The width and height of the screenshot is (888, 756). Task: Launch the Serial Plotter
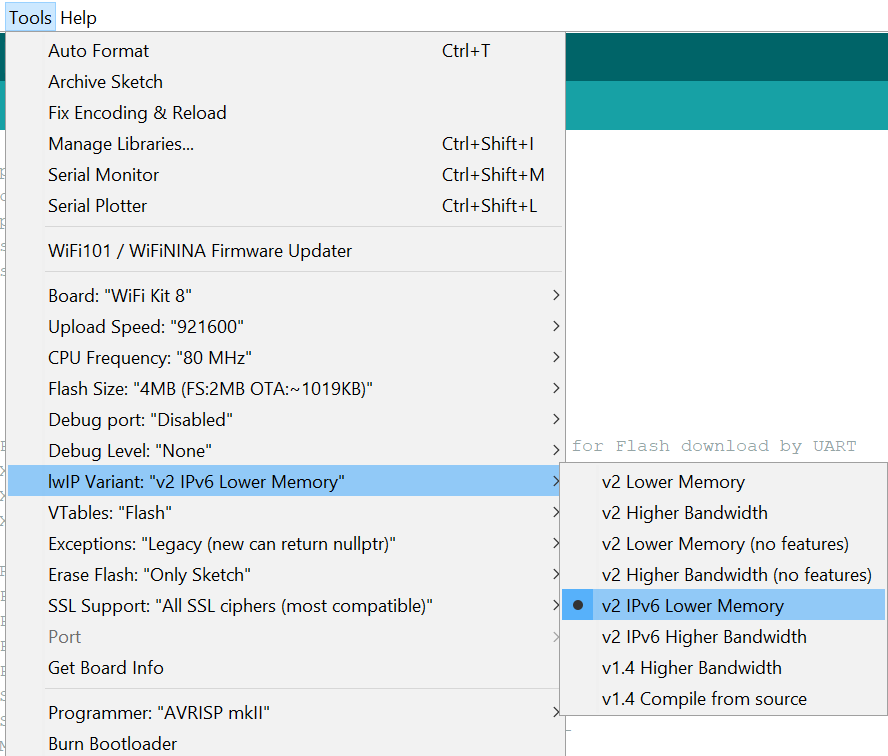[x=286, y=206]
